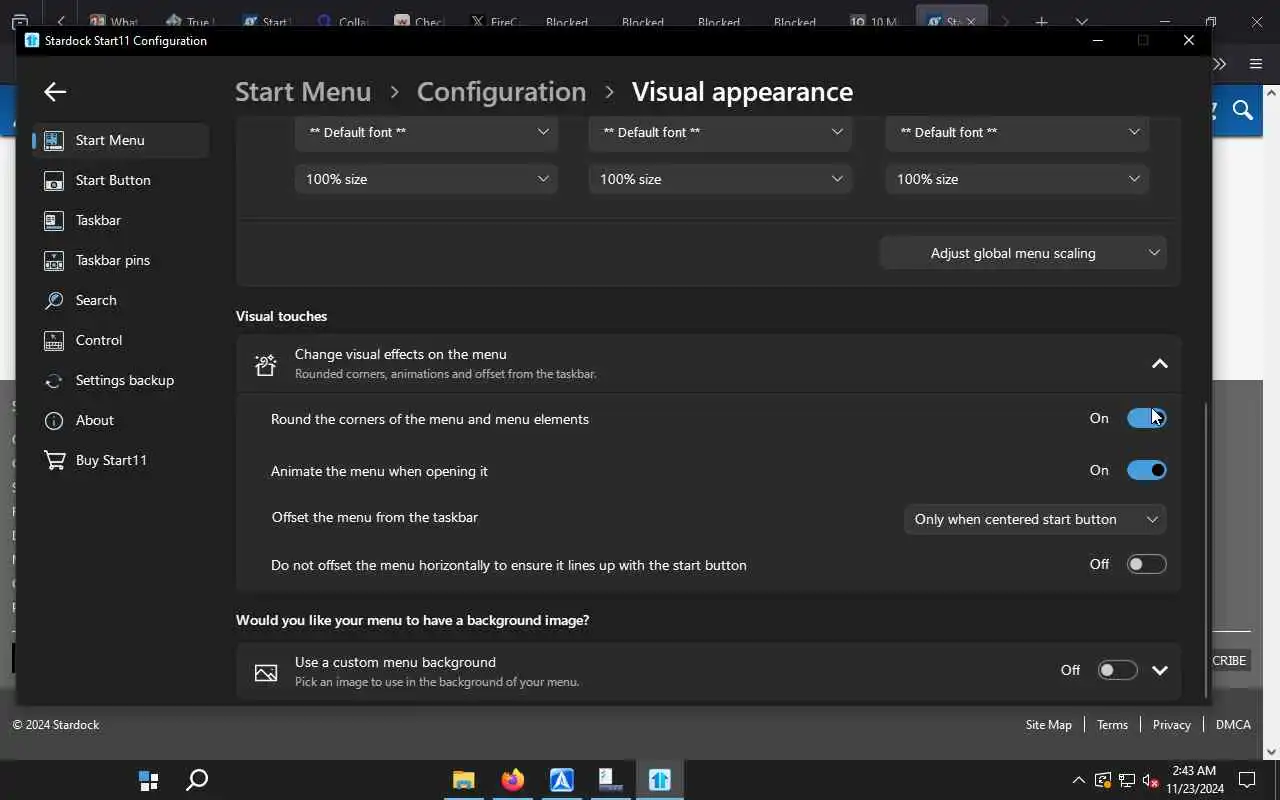Select the Buy Start11 cart icon
The width and height of the screenshot is (1280, 800).
pyautogui.click(x=54, y=461)
